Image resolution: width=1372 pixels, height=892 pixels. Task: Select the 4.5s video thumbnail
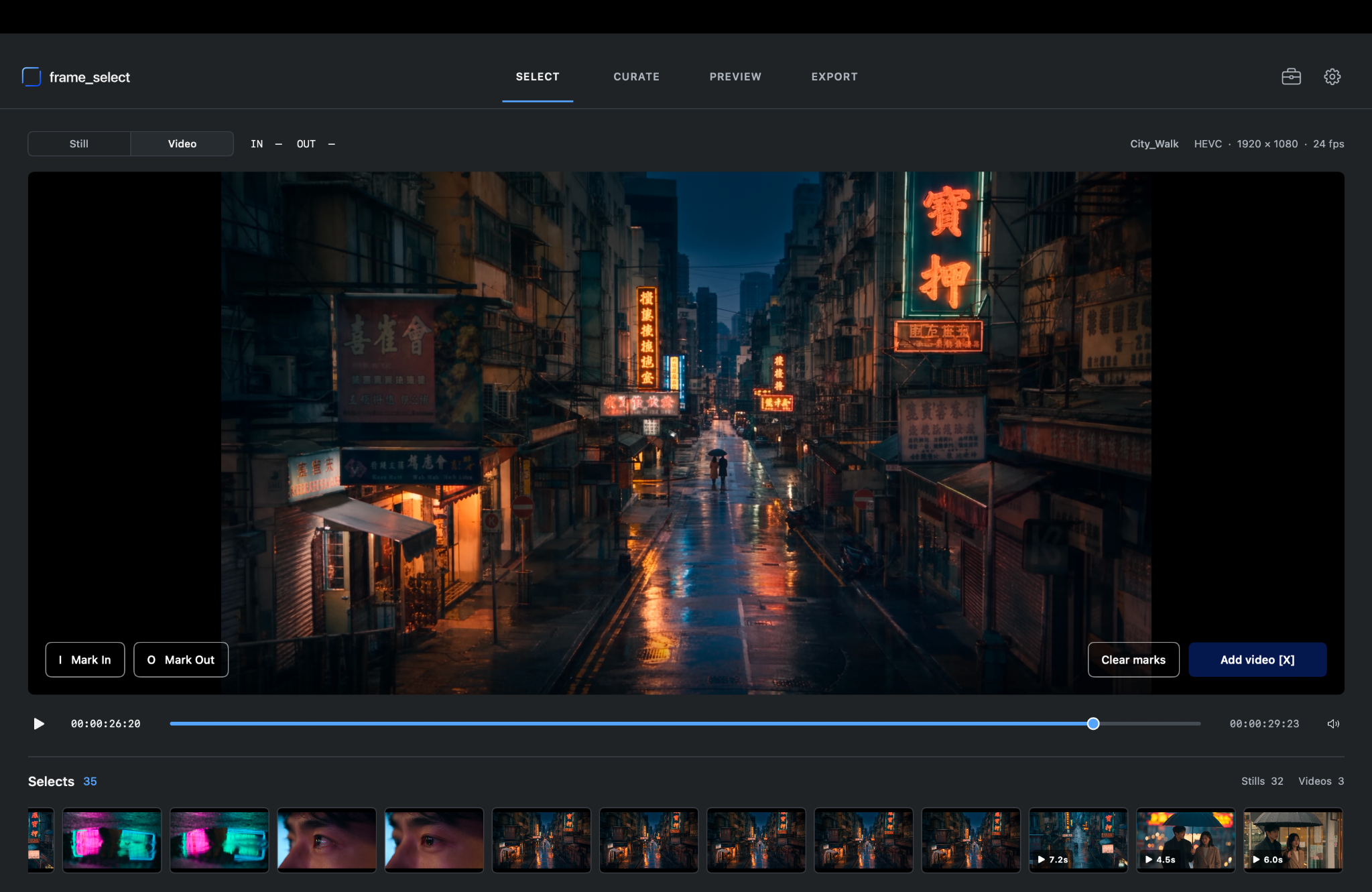tap(1185, 840)
